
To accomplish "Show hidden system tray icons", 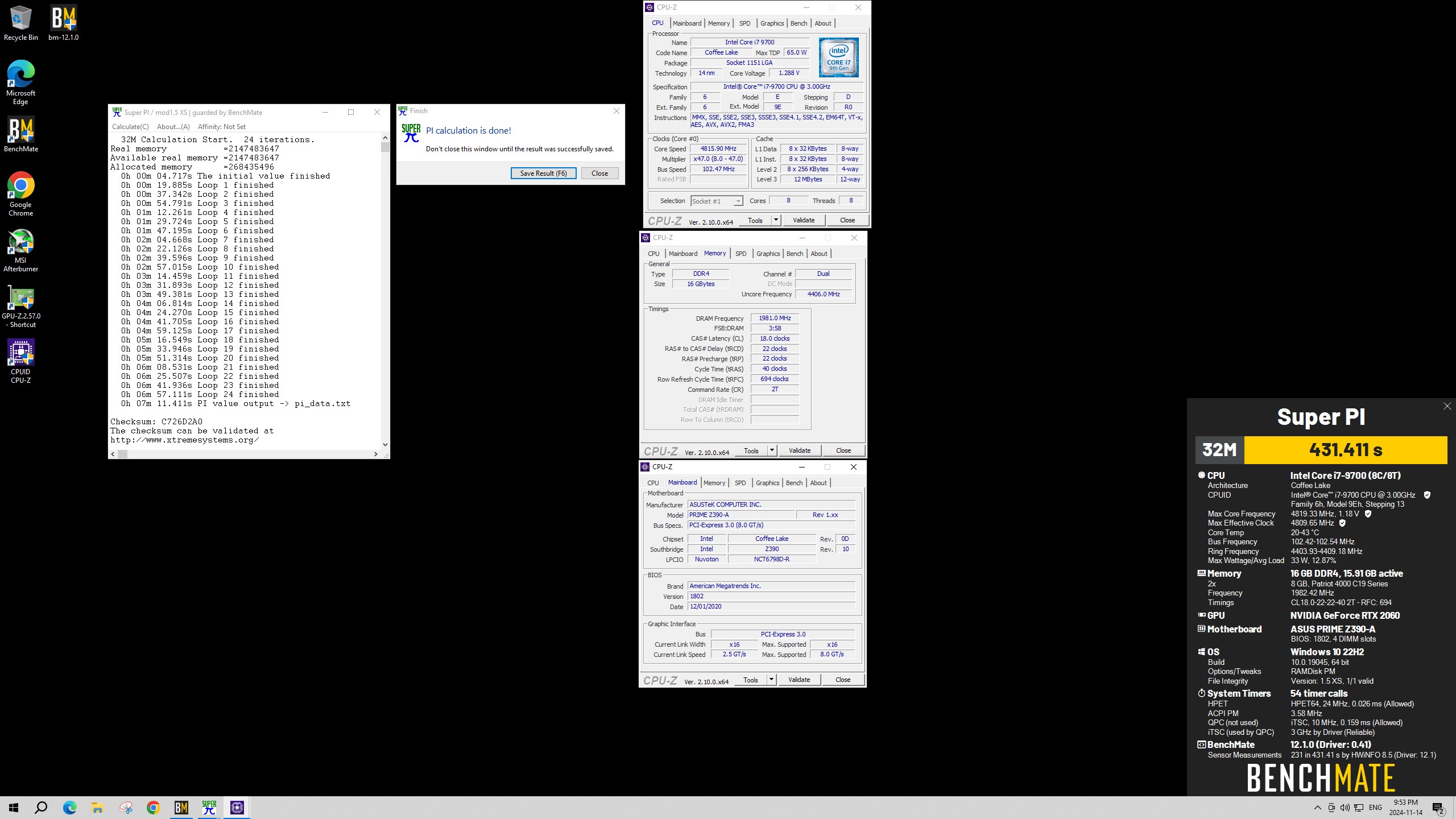I will 1317,808.
